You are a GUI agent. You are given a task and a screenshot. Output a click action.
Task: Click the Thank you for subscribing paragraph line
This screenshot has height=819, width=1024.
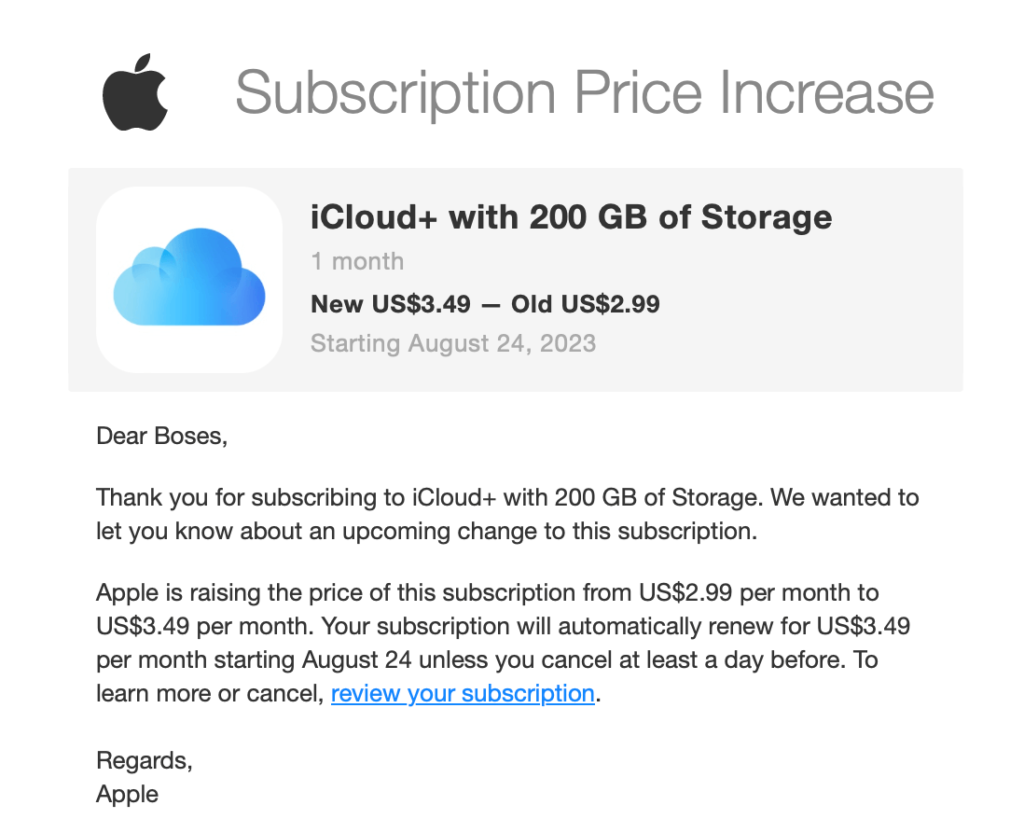(x=507, y=498)
